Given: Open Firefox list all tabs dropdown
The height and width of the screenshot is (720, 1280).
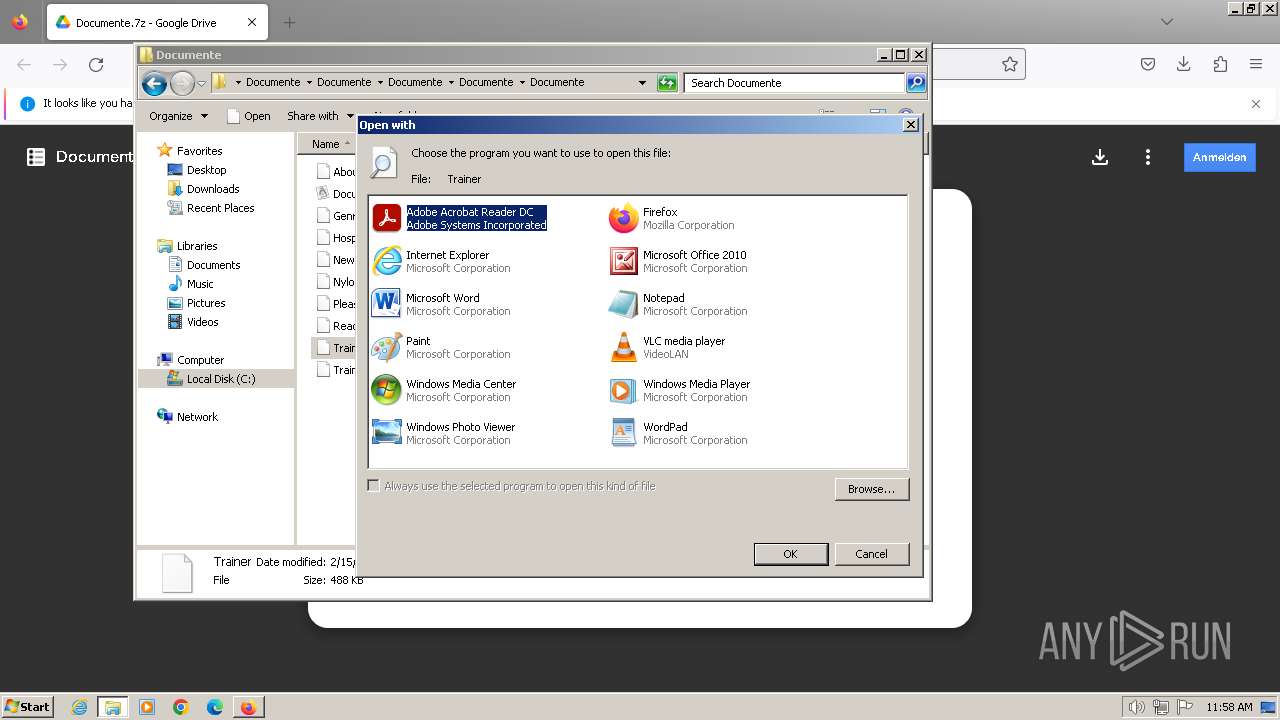Looking at the screenshot, I should [x=1167, y=22].
